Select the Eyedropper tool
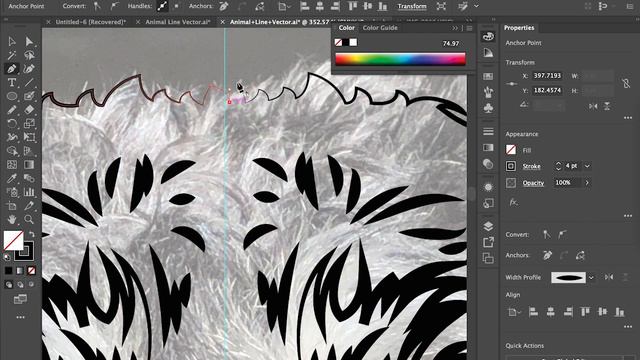640x360 pixels. [x=12, y=178]
